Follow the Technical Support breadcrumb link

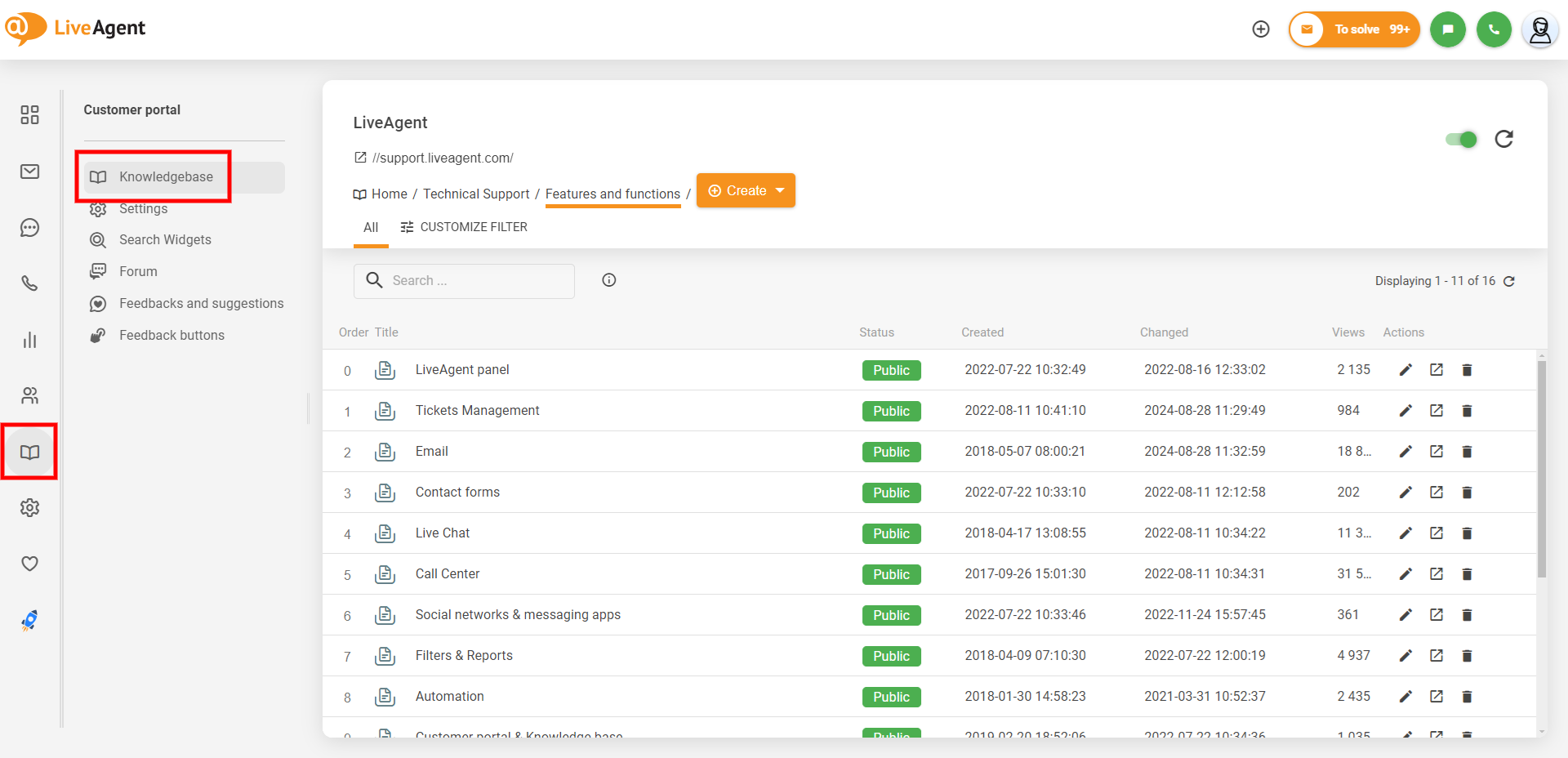476,194
